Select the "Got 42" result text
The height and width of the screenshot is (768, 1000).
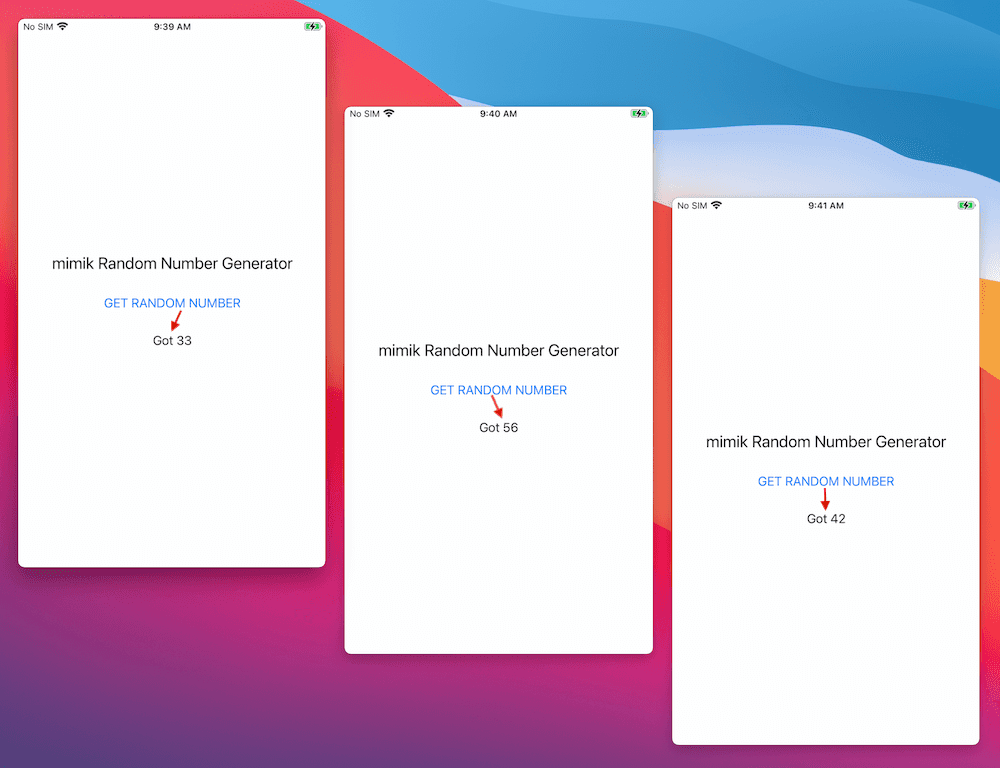826,519
